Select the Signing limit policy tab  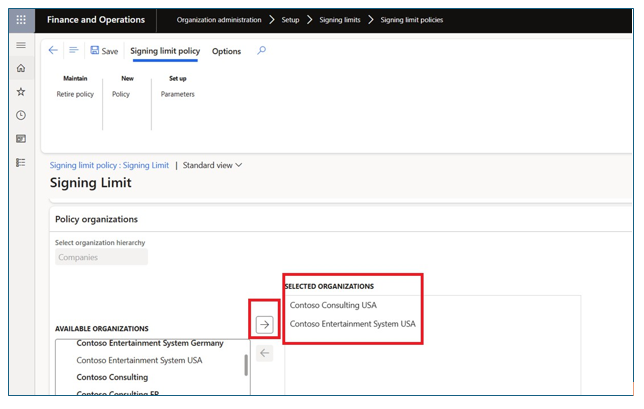pyautogui.click(x=165, y=51)
